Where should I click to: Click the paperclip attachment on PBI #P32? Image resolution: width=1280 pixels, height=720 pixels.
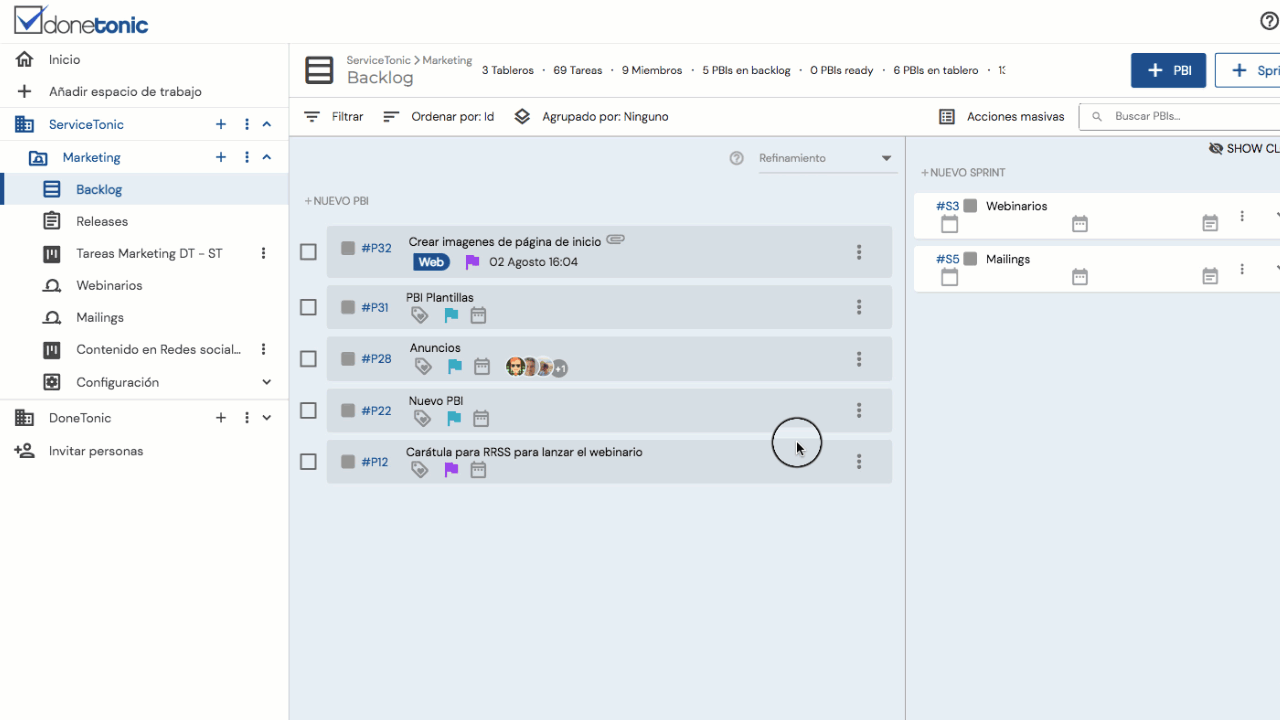[615, 239]
